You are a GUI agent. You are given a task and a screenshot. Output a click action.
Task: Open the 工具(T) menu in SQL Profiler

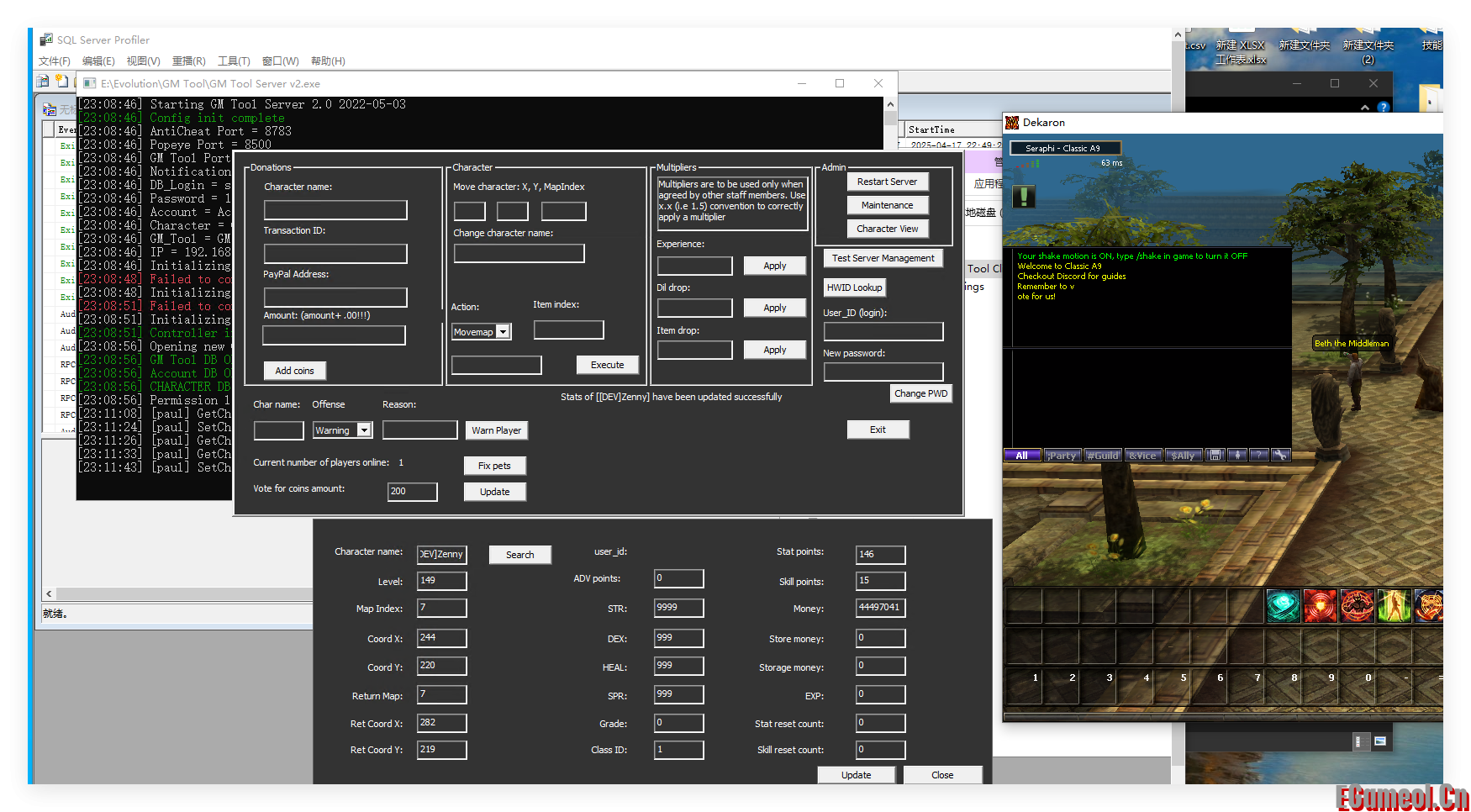pyautogui.click(x=234, y=61)
